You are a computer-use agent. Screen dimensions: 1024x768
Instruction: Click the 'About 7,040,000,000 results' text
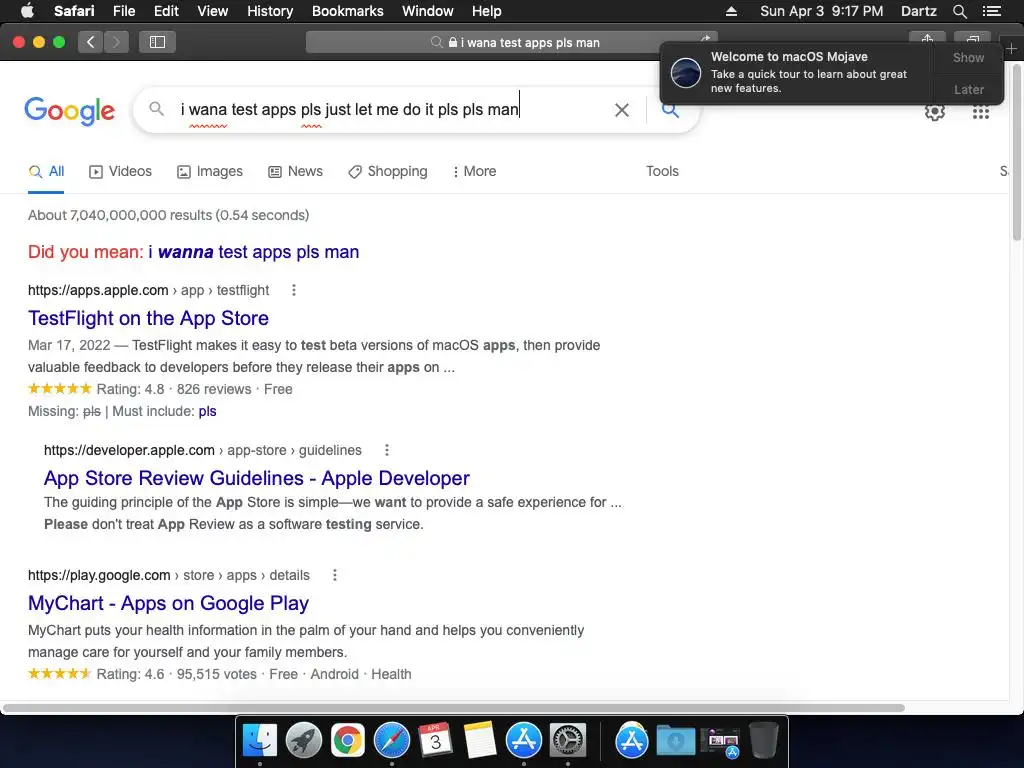tap(168, 216)
